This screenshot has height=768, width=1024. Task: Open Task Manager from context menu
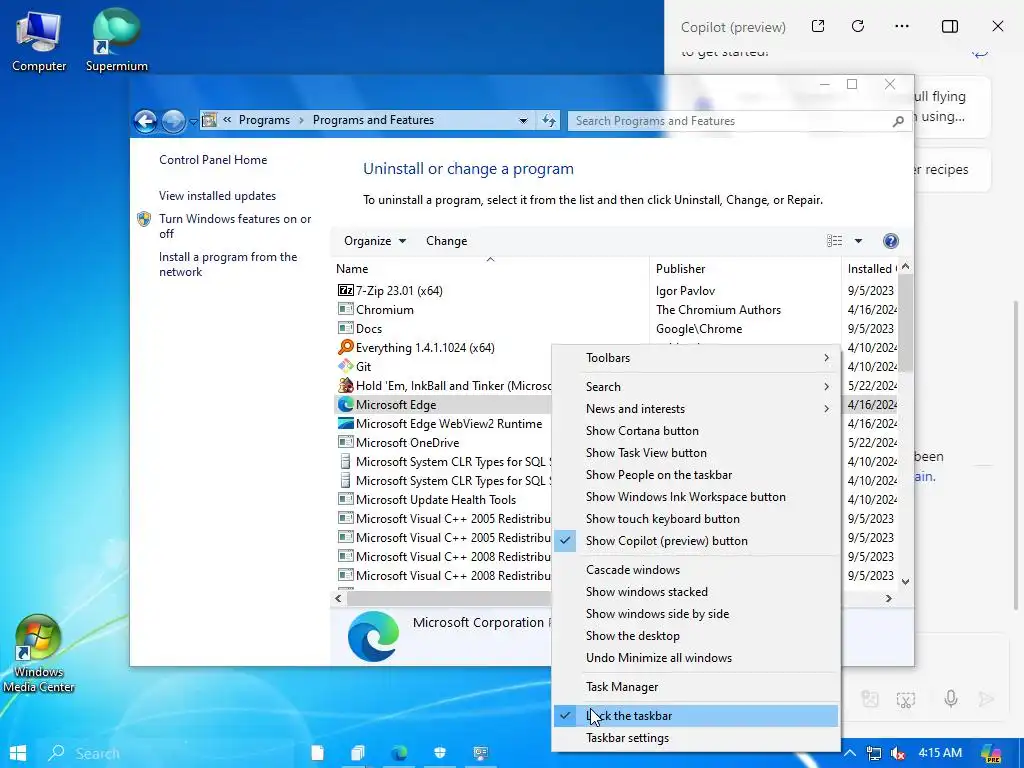click(x=696, y=687)
